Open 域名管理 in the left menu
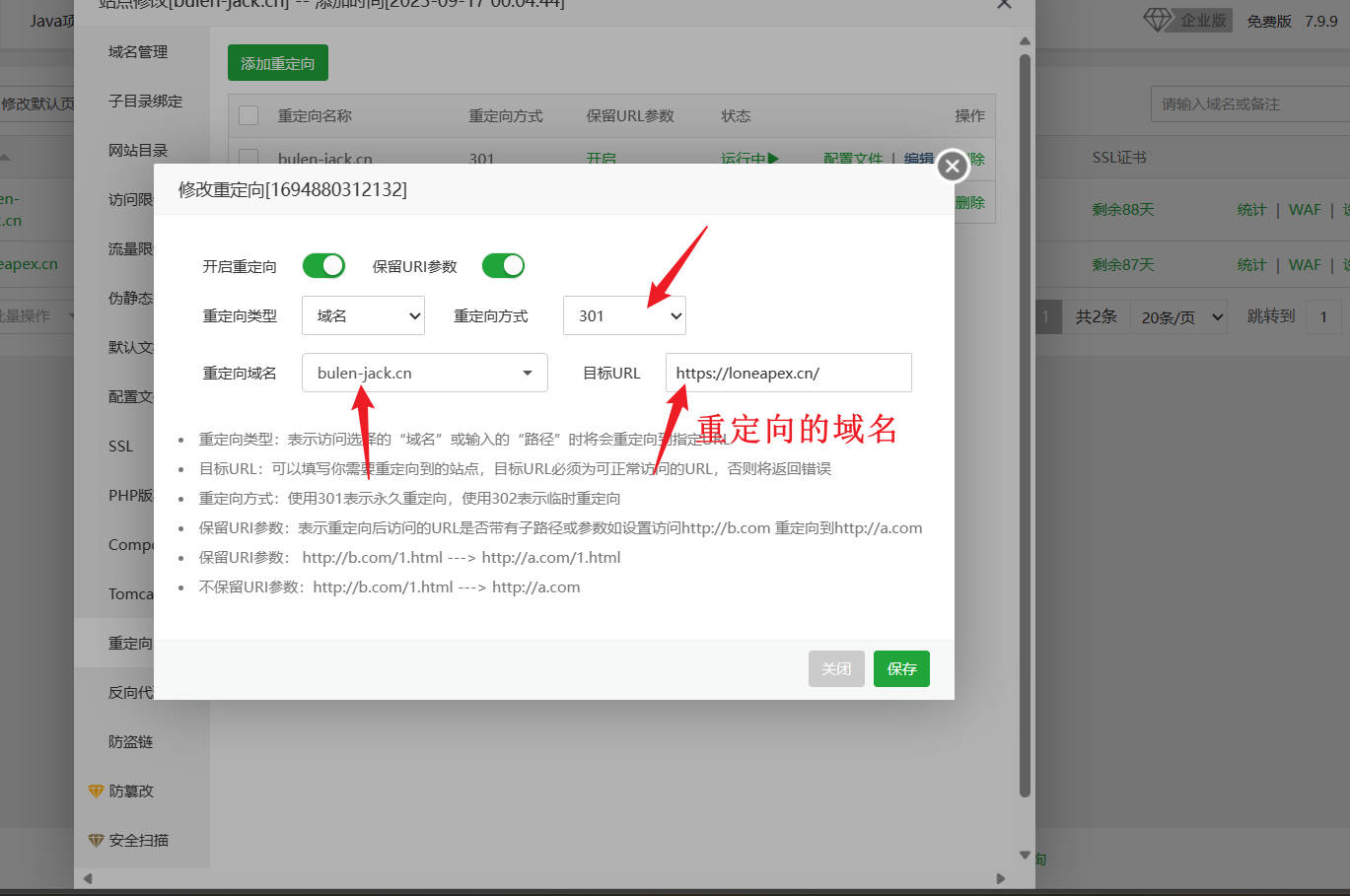Image resolution: width=1350 pixels, height=896 pixels. [x=138, y=52]
